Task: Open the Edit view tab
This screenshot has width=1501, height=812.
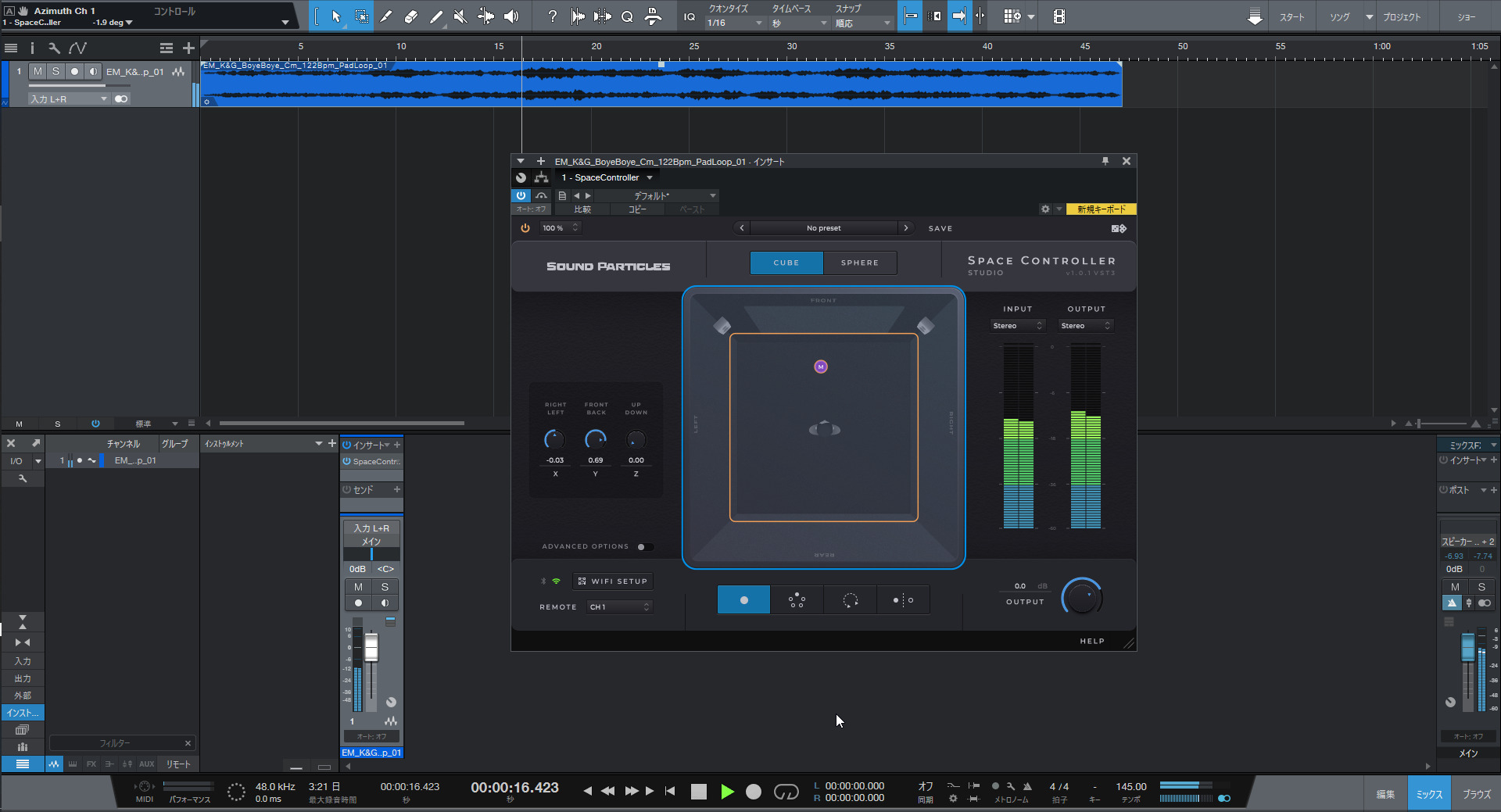Action: pos(1385,794)
